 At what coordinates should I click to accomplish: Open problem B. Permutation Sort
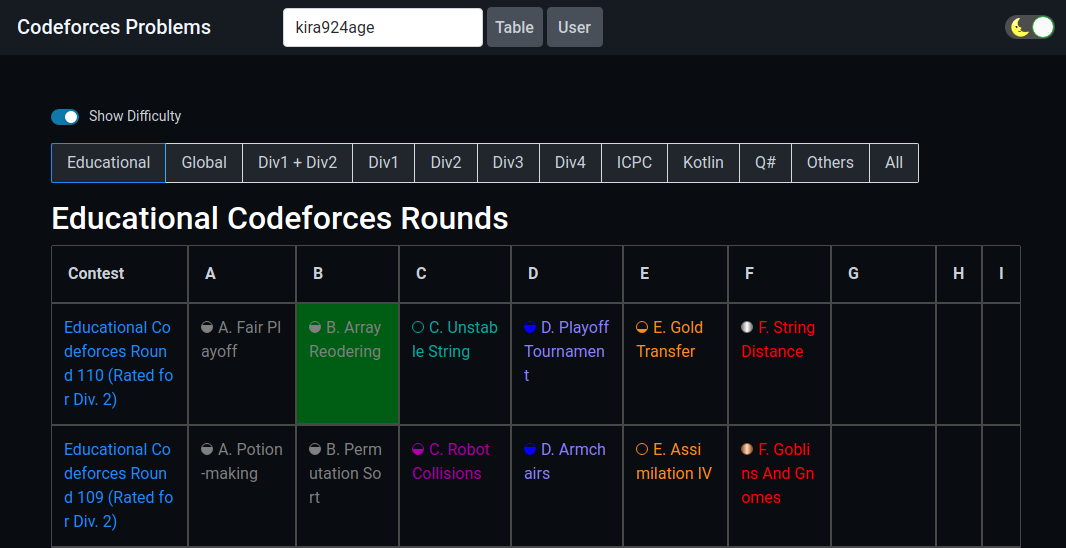[345, 473]
